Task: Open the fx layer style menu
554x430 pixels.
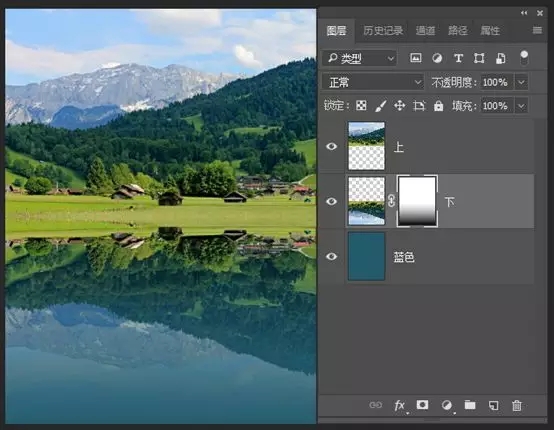Action: (x=400, y=405)
